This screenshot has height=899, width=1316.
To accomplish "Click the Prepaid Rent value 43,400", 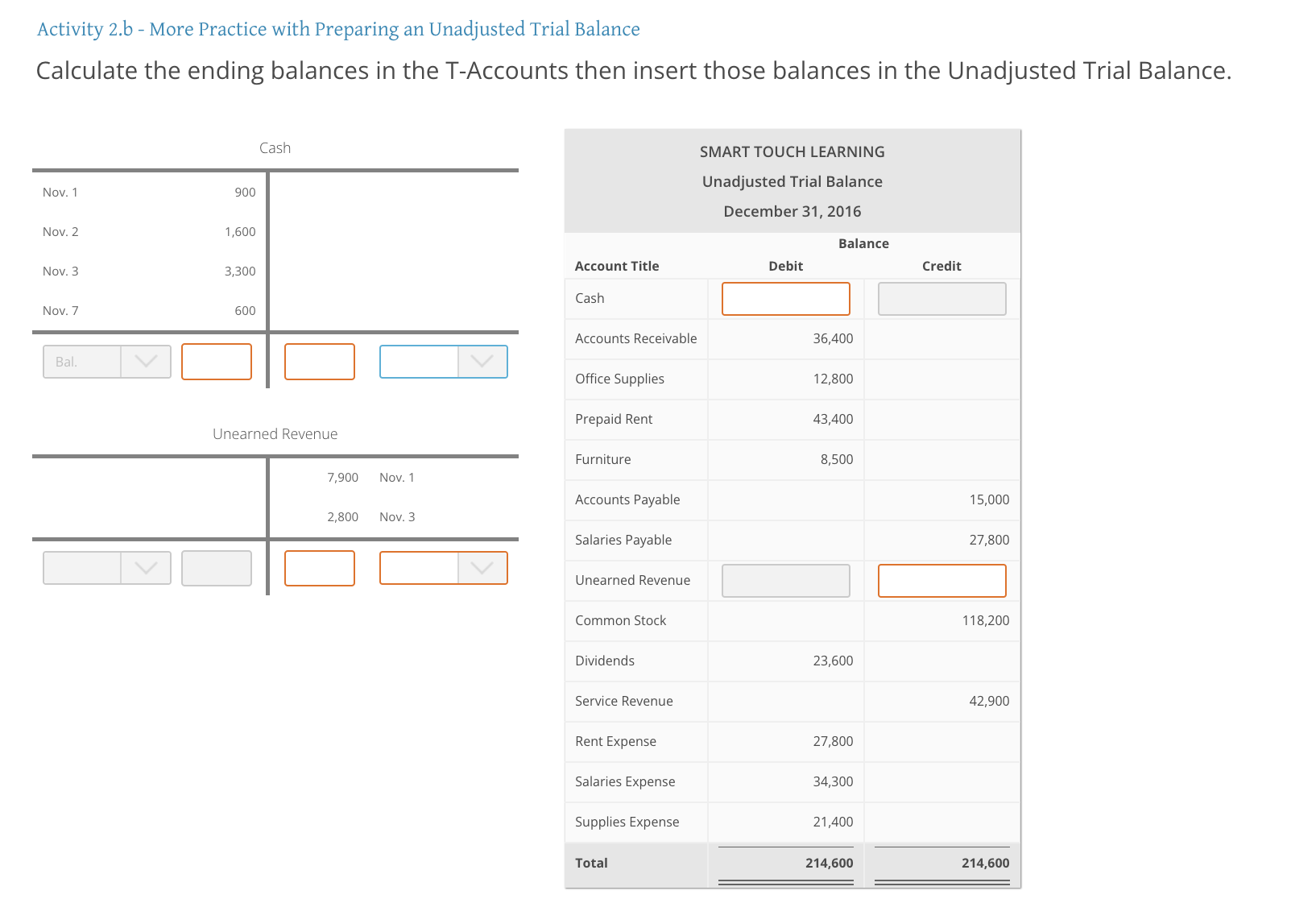I will pyautogui.click(x=833, y=419).
